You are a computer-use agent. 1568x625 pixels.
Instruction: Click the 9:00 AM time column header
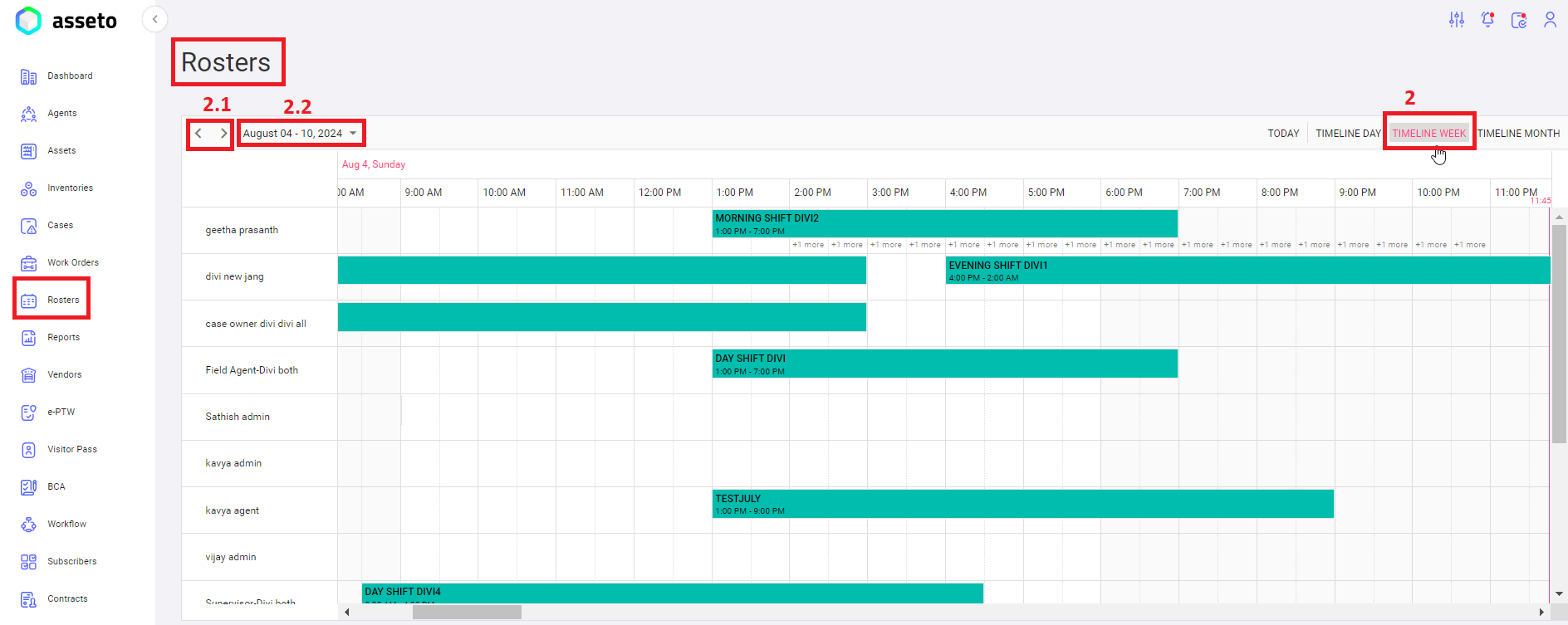tap(439, 193)
